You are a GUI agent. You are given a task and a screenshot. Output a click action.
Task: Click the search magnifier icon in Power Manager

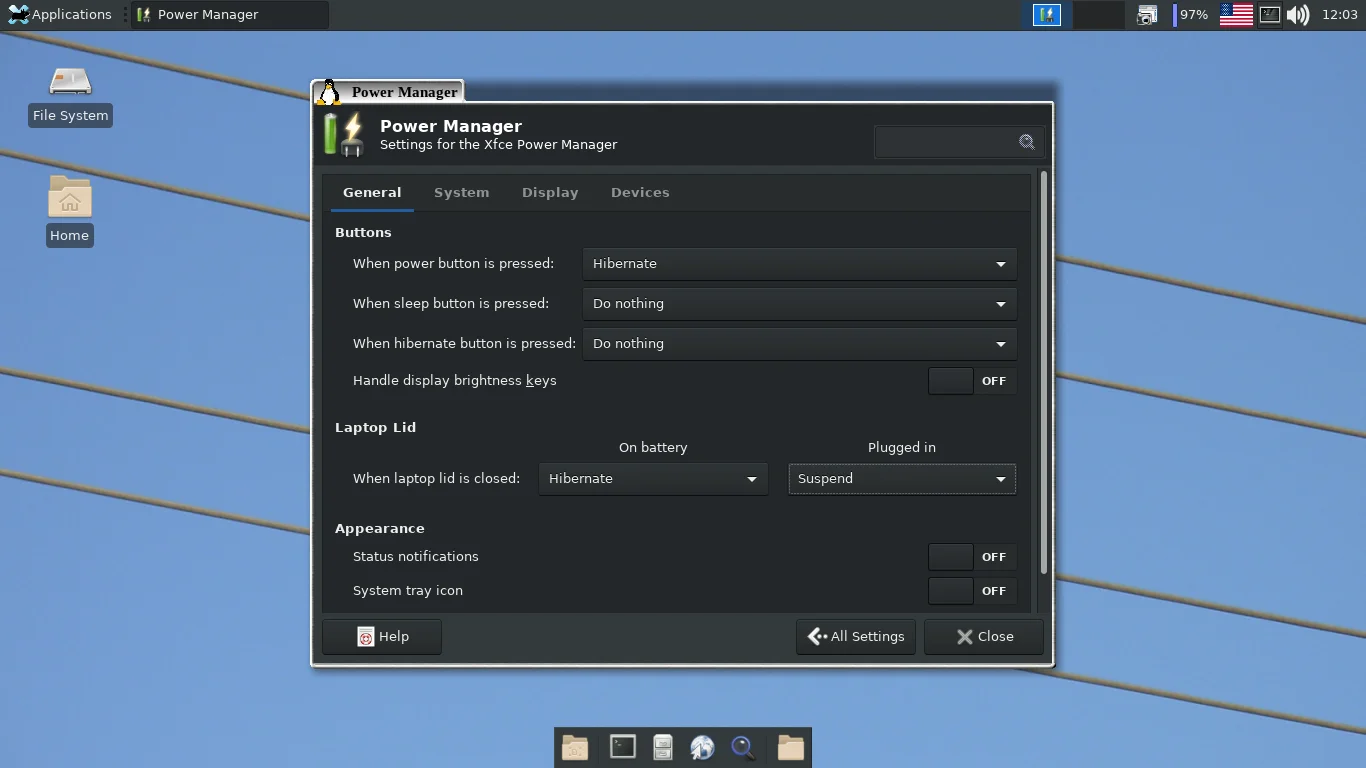[1026, 142]
